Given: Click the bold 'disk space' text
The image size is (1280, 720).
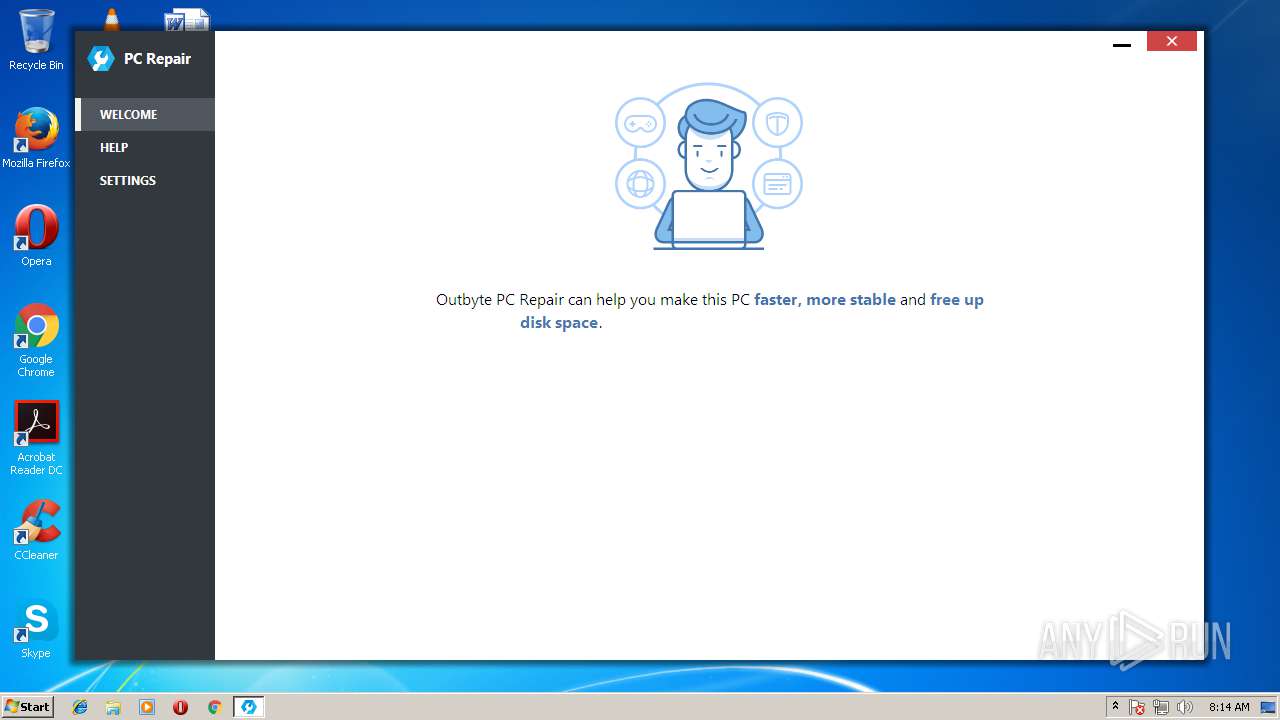Looking at the screenshot, I should (559, 322).
